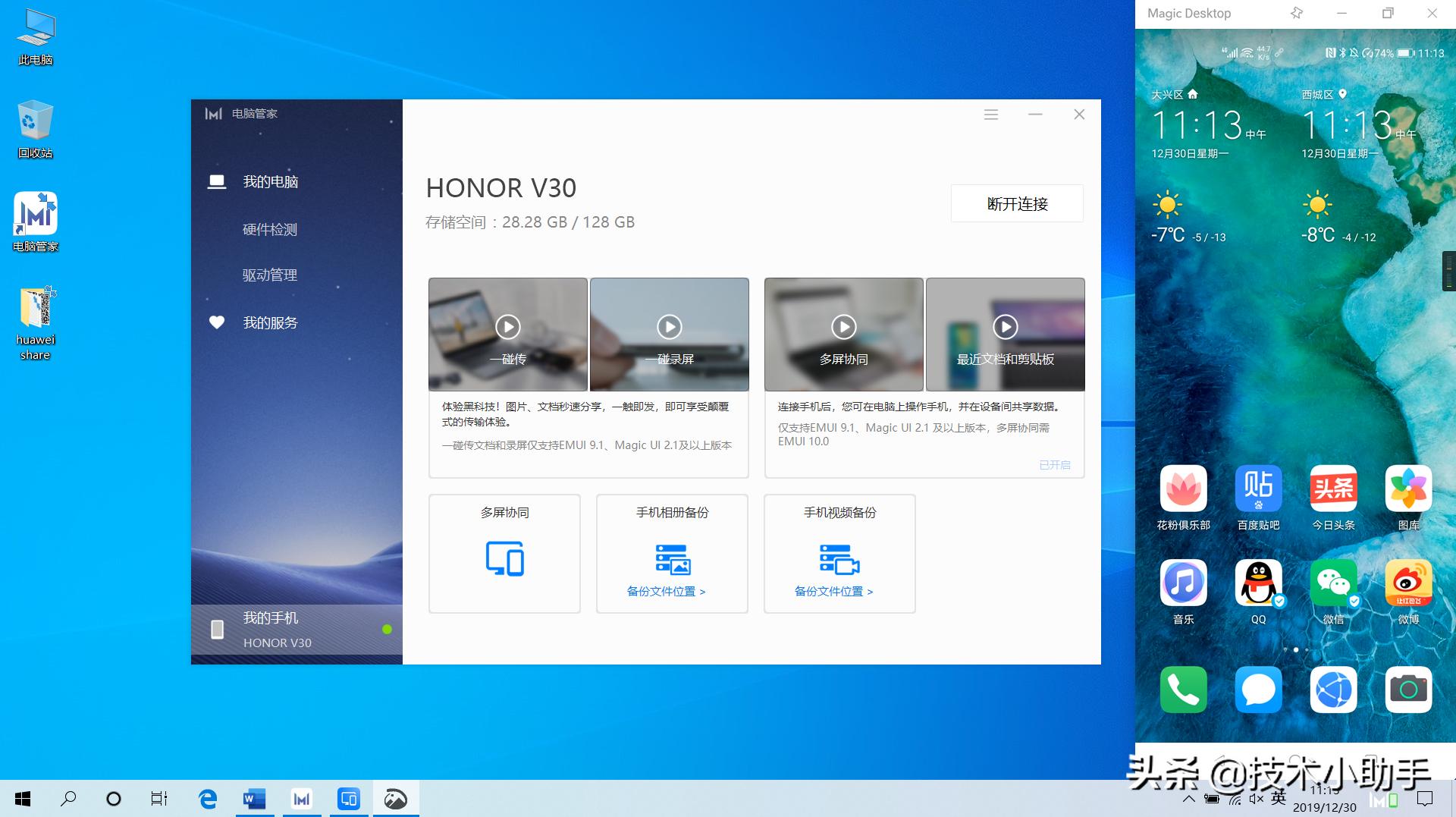
Task: Open the camera app in phone dock
Action: [1408, 690]
